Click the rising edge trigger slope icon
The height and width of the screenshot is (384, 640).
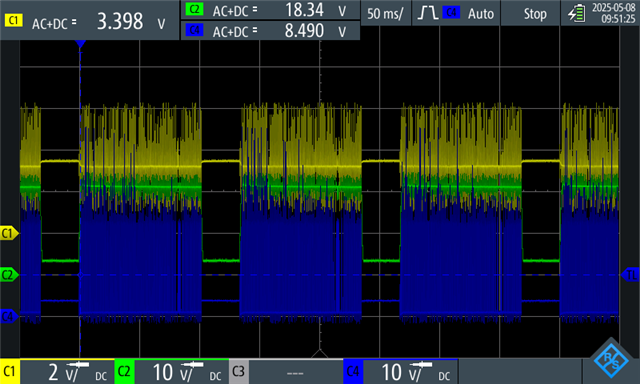click(428, 13)
